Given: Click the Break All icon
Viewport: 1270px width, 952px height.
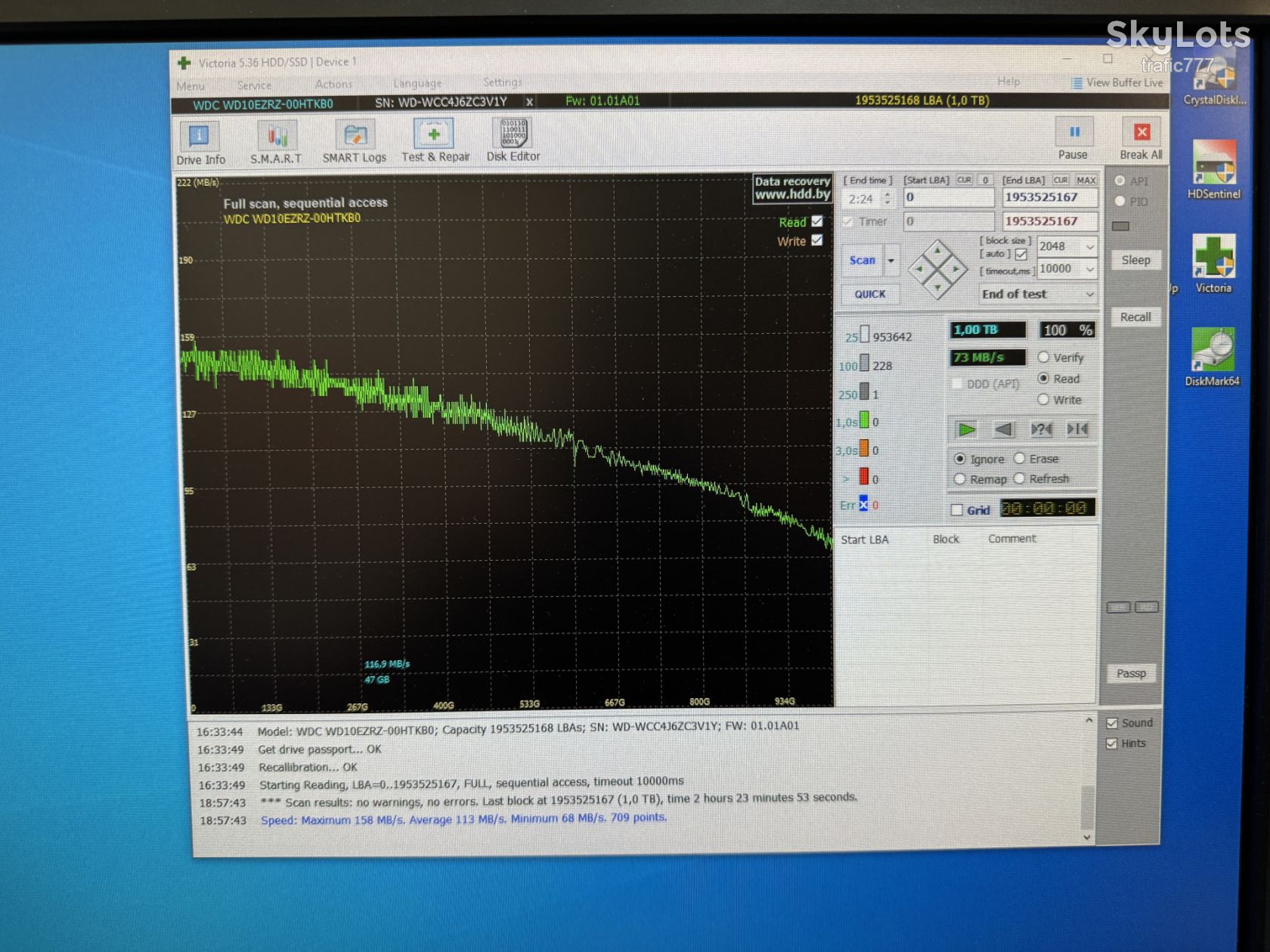Looking at the screenshot, I should pyautogui.click(x=1141, y=140).
